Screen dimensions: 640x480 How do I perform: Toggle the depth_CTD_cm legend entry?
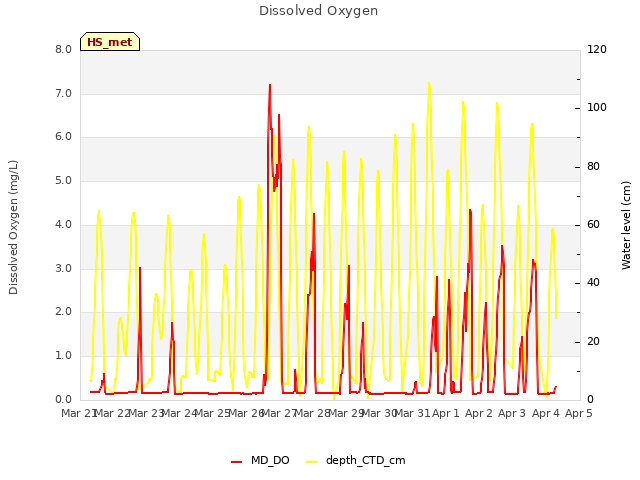(x=356, y=460)
